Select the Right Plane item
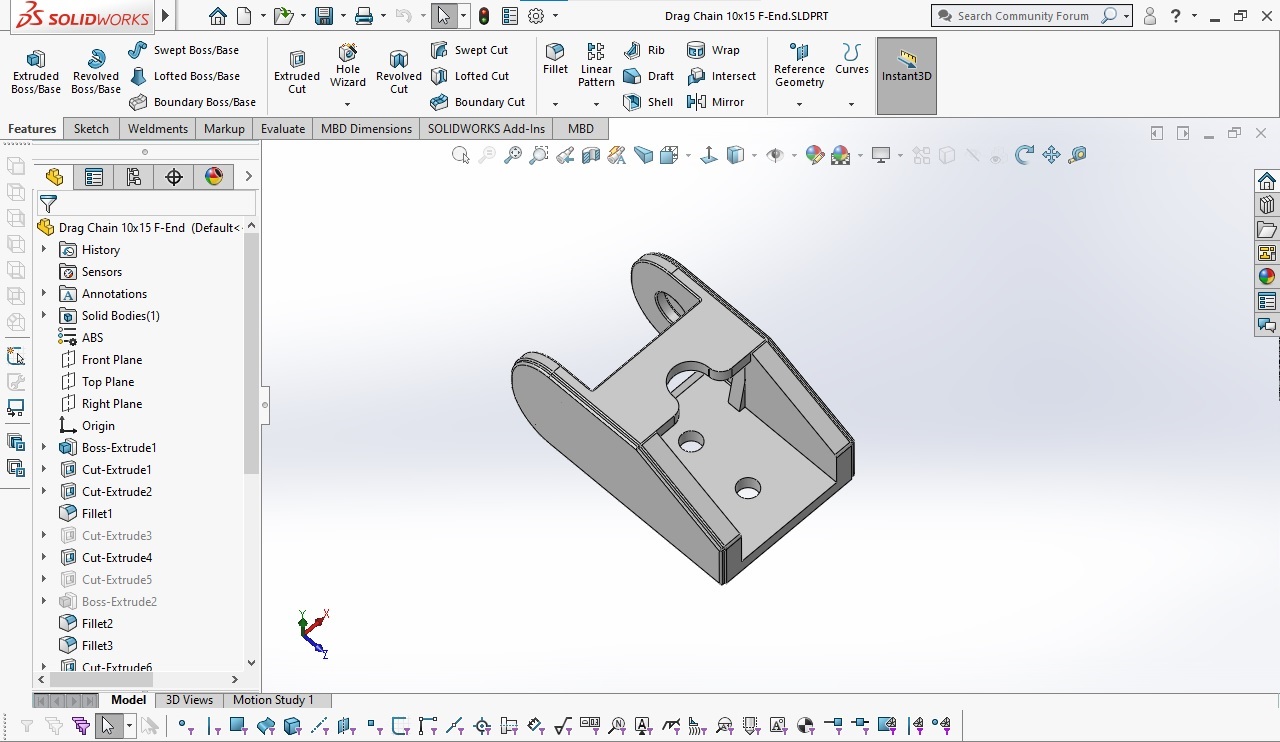 (x=101, y=403)
